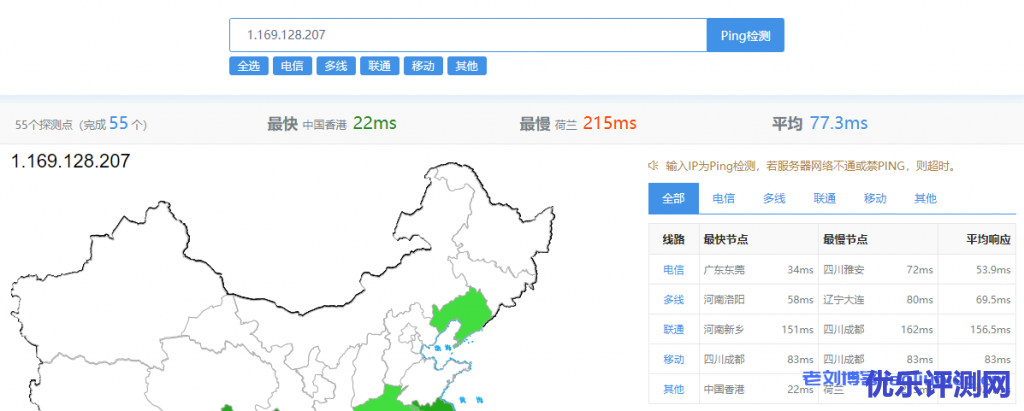Open the 联通 line link in table
Image resolution: width=1024 pixels, height=411 pixels.
point(673,330)
